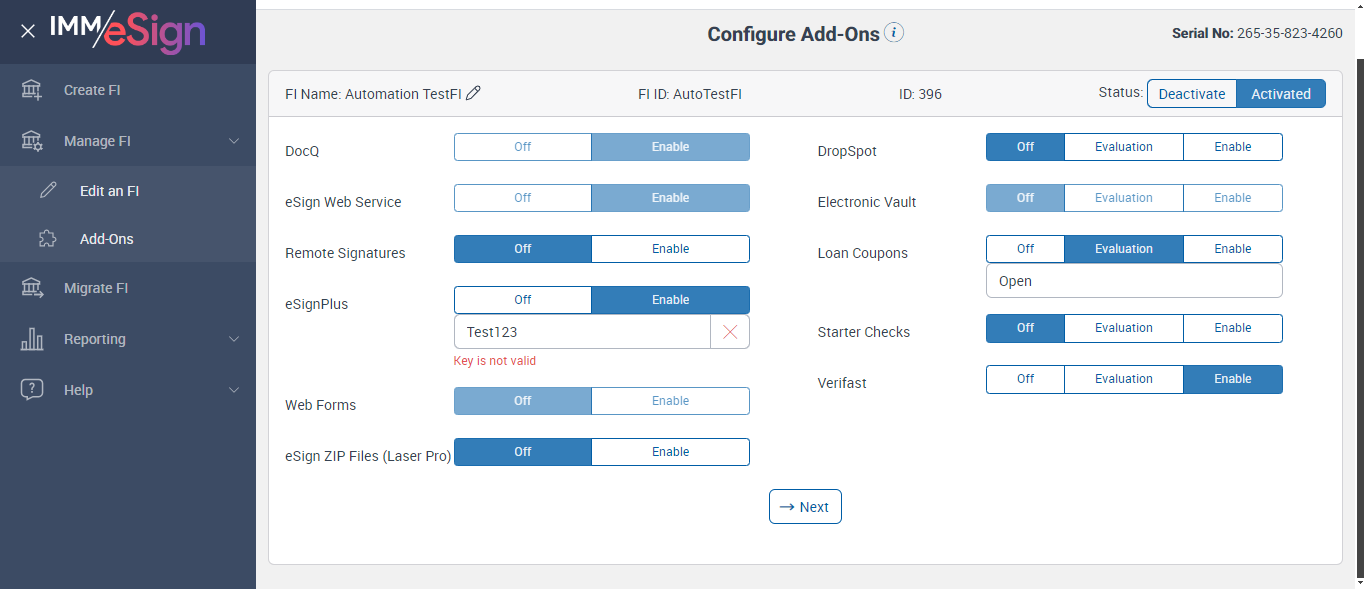
Task: Click the Edit an FI pencil icon
Action: [48, 191]
